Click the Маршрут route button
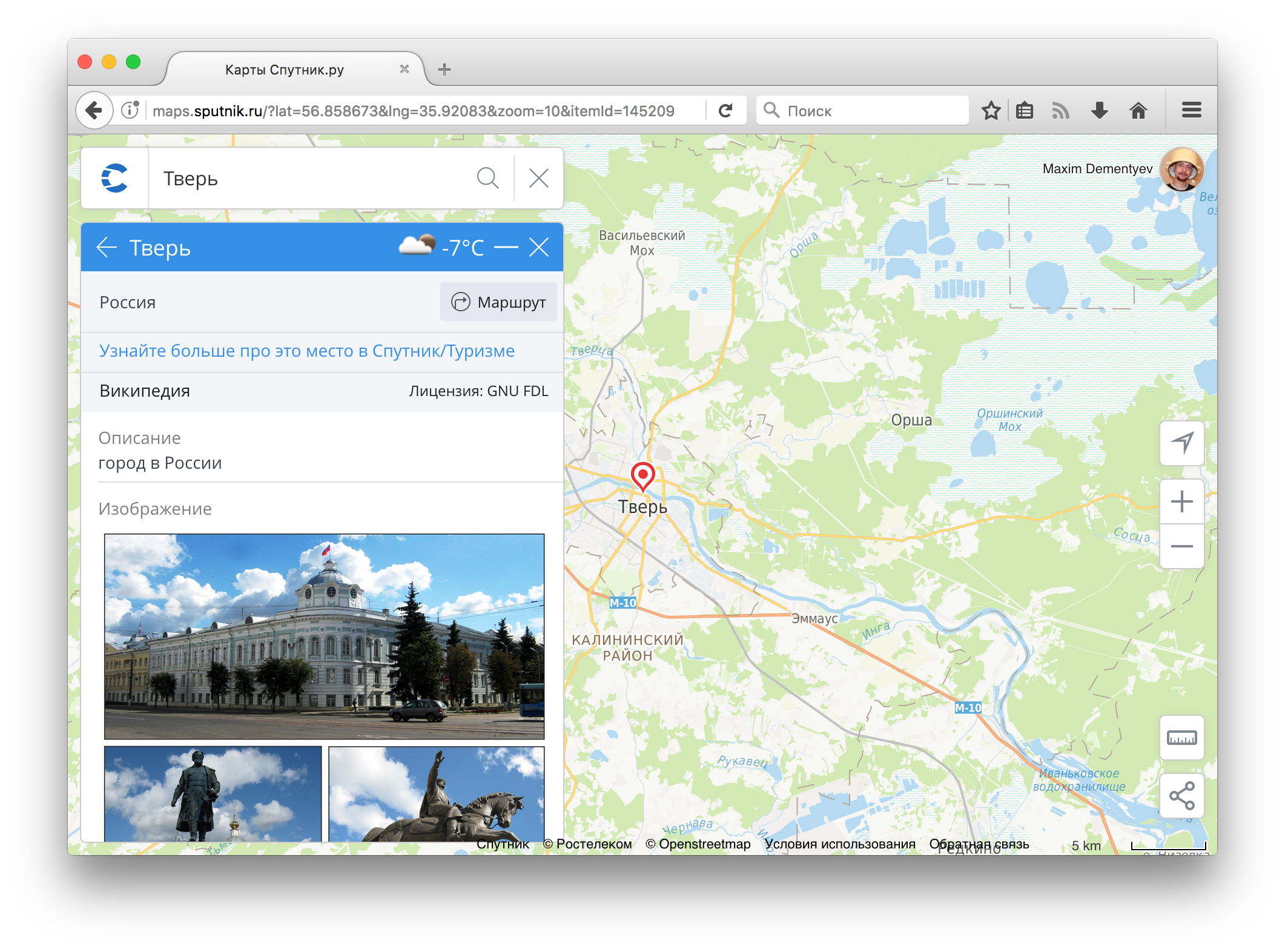1285x952 pixels. point(498,302)
